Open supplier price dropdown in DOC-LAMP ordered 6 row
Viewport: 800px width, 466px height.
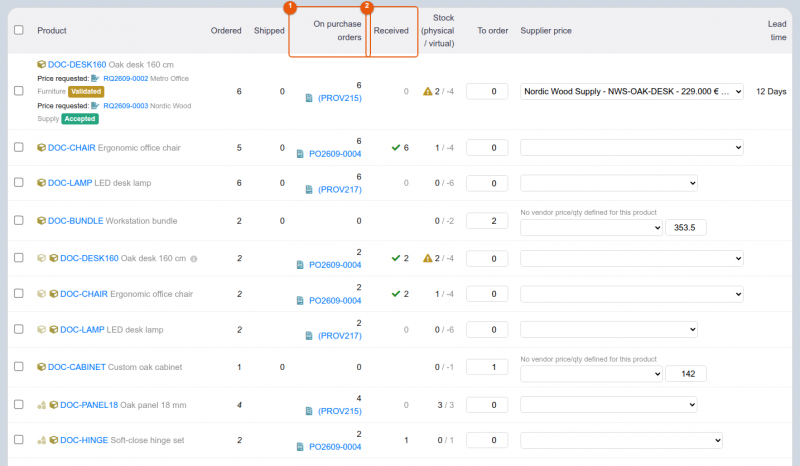(x=609, y=183)
